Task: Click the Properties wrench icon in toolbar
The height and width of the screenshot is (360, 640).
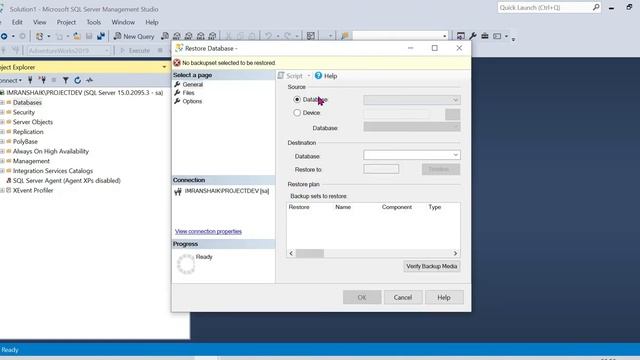Action: [473, 36]
